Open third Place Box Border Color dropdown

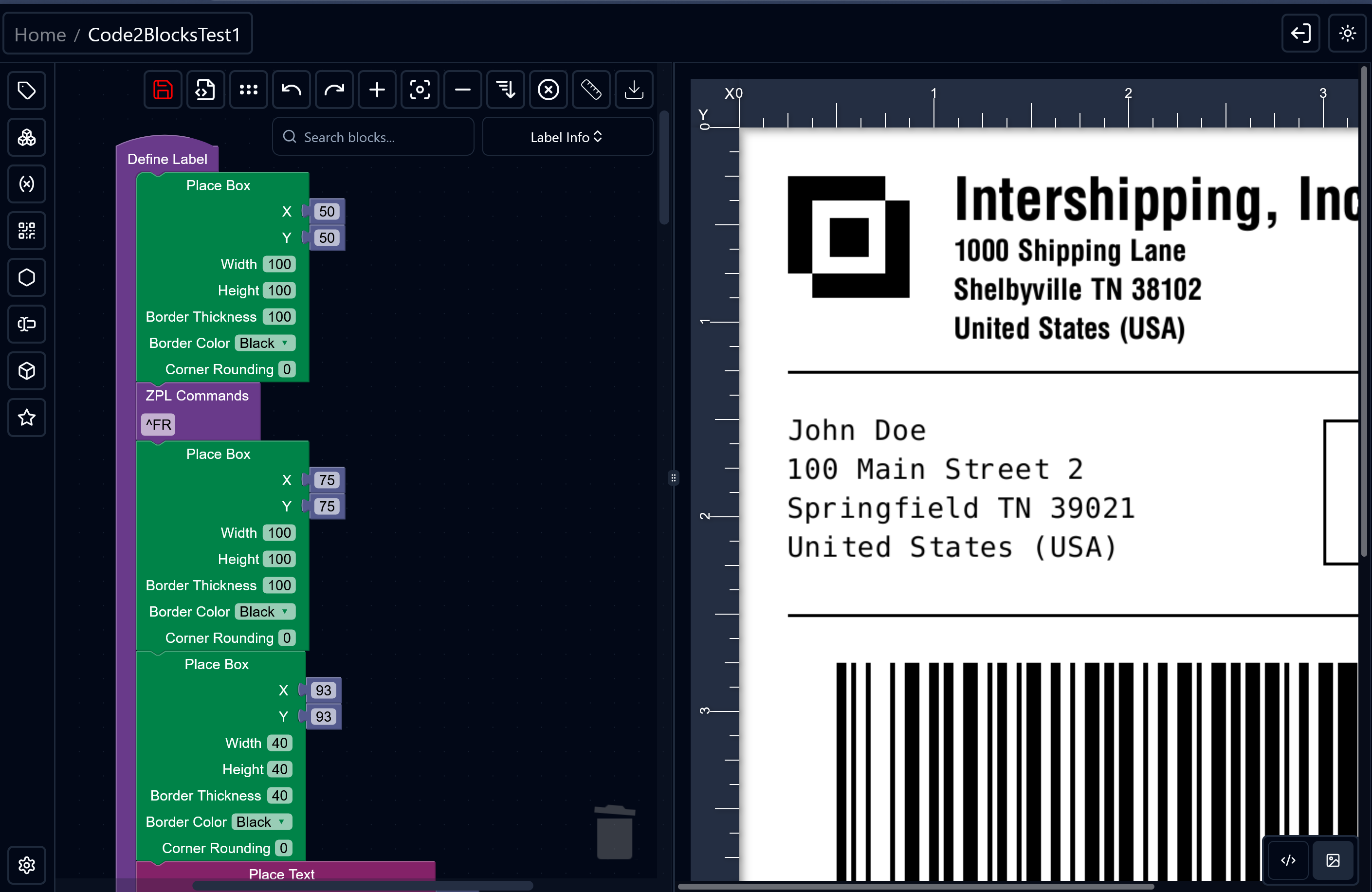261,822
